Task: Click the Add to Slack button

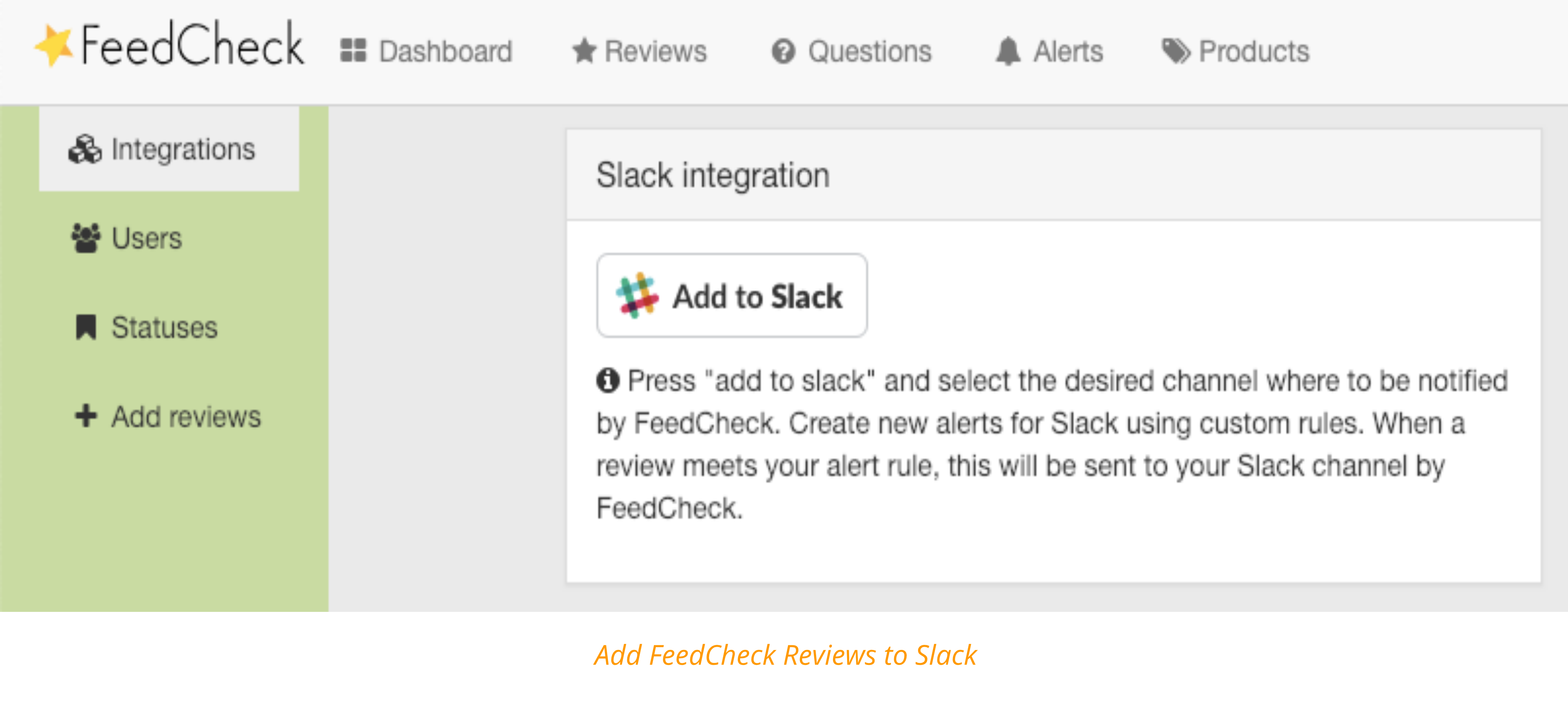Action: point(731,295)
